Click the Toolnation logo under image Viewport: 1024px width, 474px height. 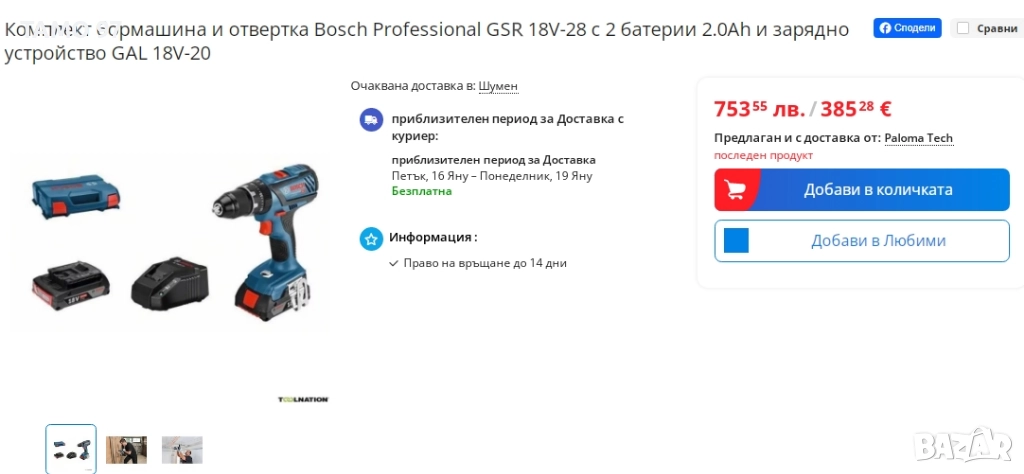(x=303, y=400)
